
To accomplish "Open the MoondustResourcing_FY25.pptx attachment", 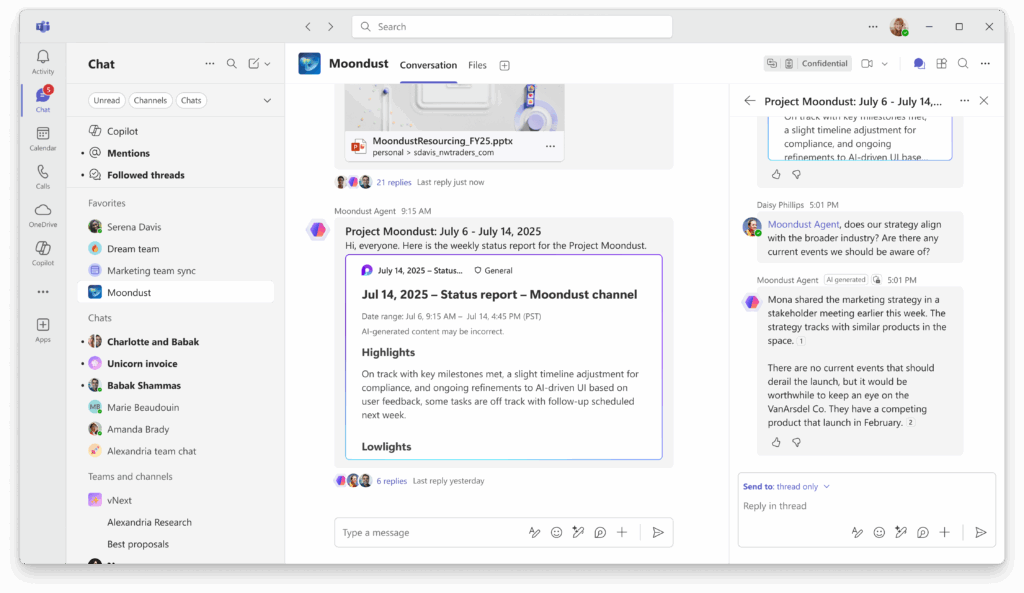I will (x=442, y=142).
